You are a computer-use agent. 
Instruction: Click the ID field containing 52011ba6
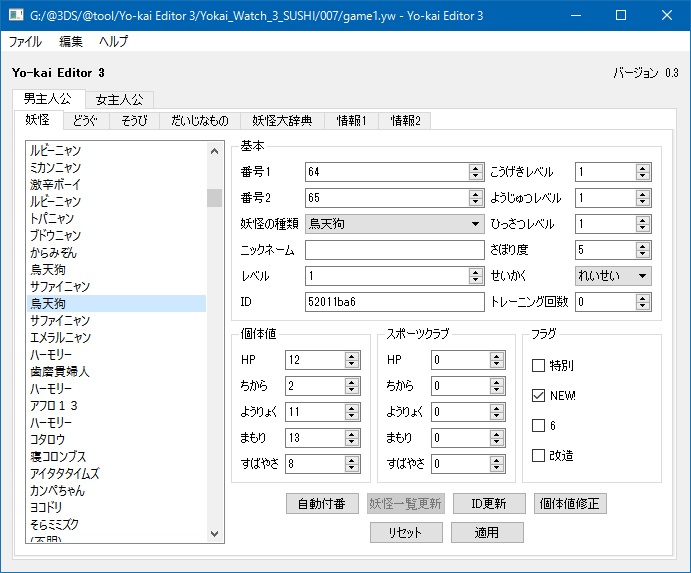point(394,302)
